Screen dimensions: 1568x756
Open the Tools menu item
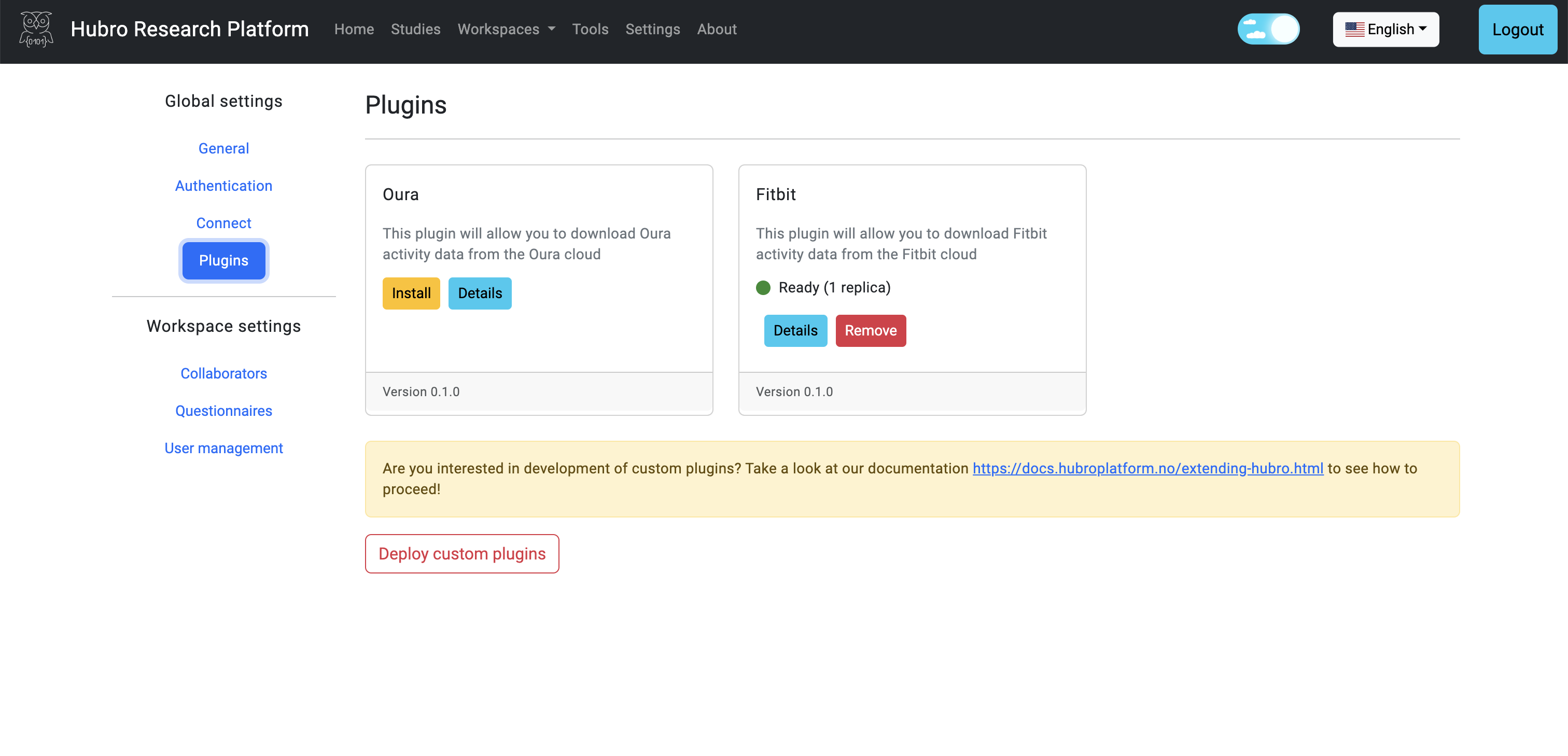[591, 29]
